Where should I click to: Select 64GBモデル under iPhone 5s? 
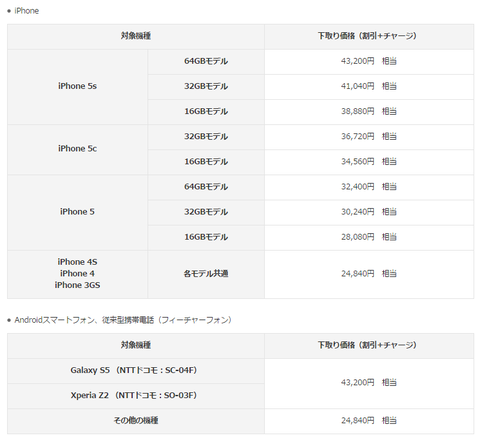point(206,62)
